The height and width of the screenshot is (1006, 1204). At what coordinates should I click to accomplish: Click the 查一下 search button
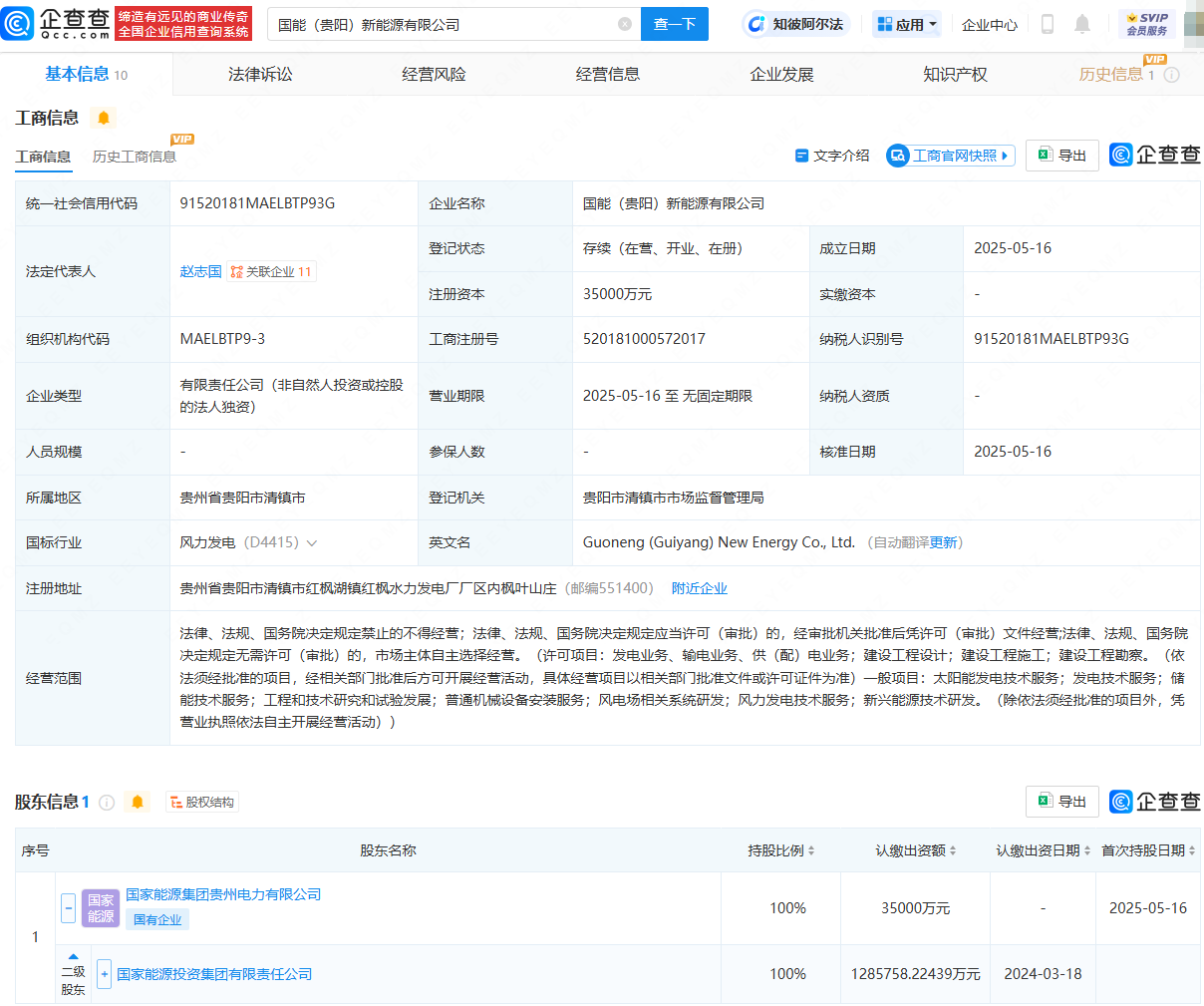tap(675, 24)
